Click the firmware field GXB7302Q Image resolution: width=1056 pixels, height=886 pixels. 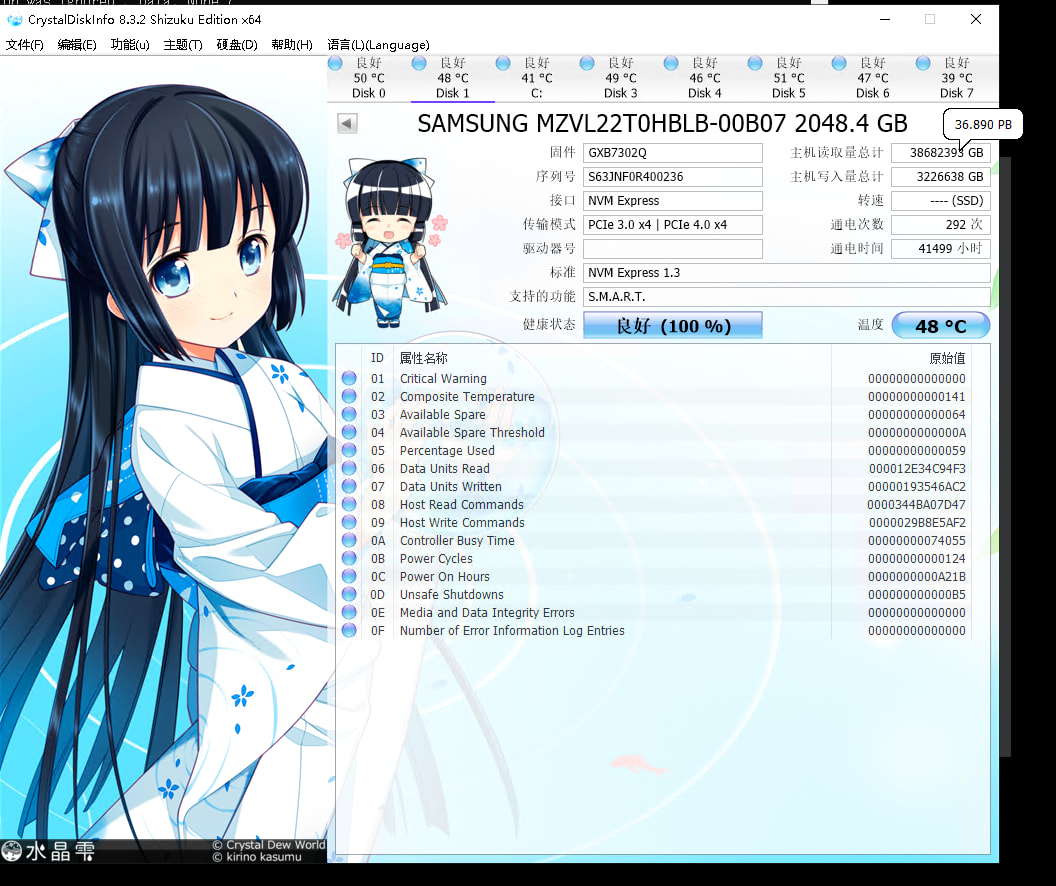(673, 153)
